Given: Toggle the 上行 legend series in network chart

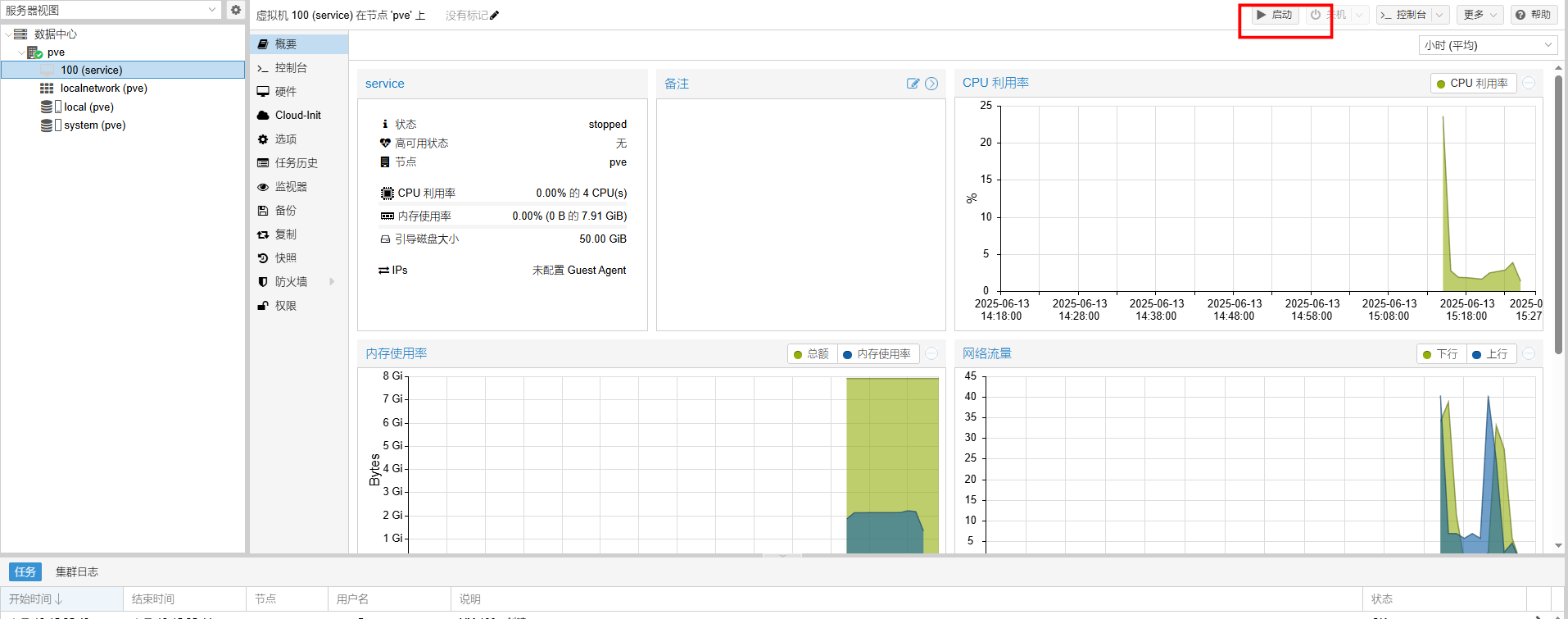Looking at the screenshot, I should (x=1490, y=354).
